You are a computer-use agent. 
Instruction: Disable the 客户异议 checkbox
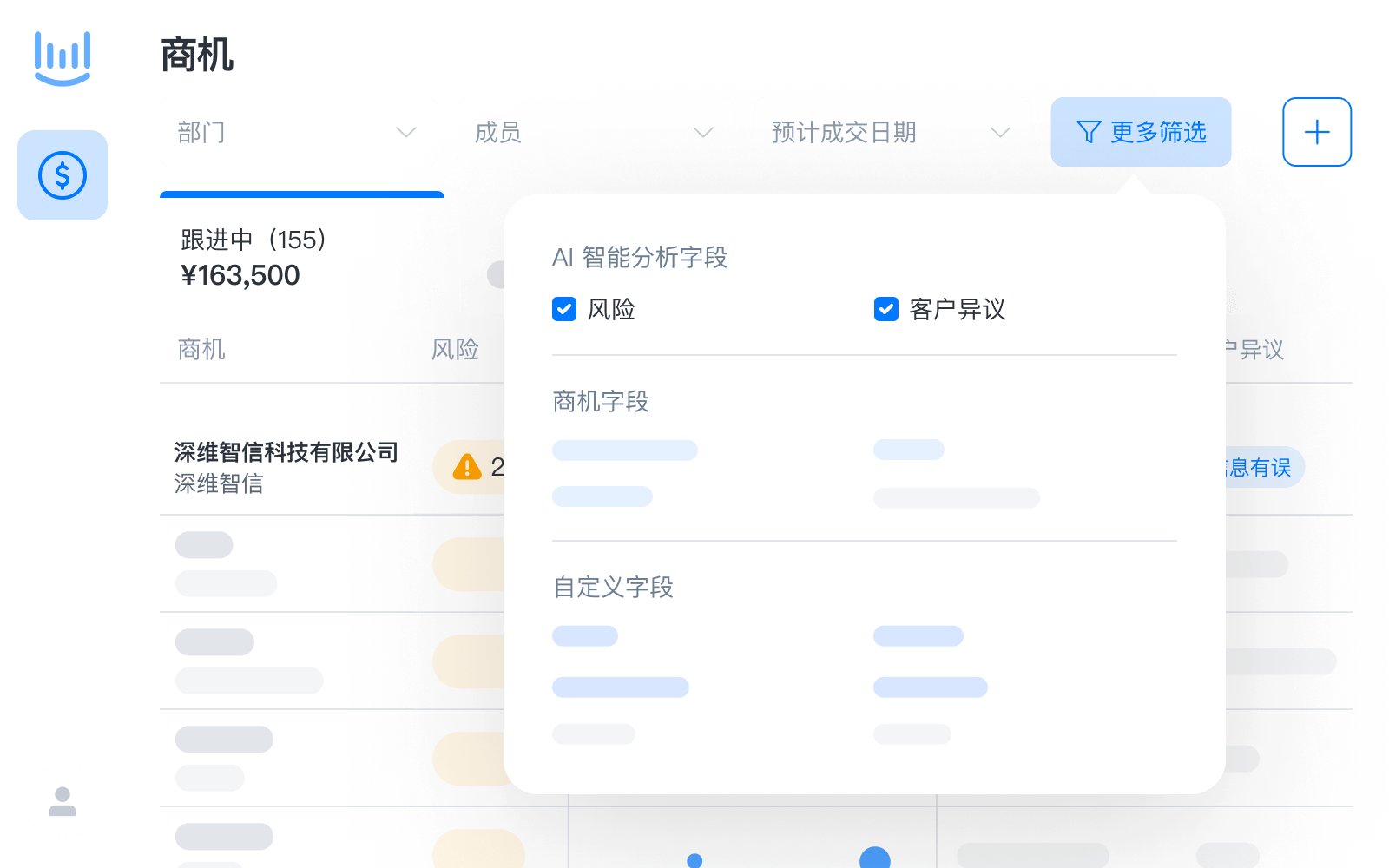coord(885,309)
